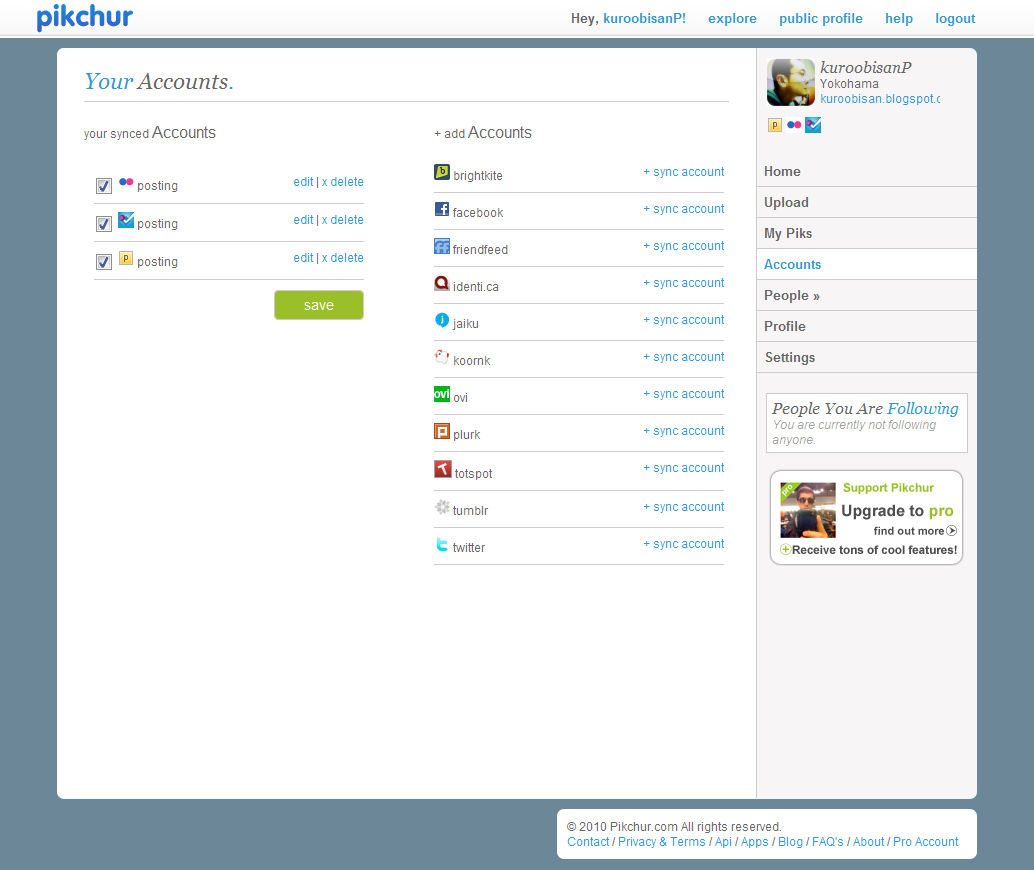
Task: Expand the People » sidebar item
Action: (x=867, y=295)
